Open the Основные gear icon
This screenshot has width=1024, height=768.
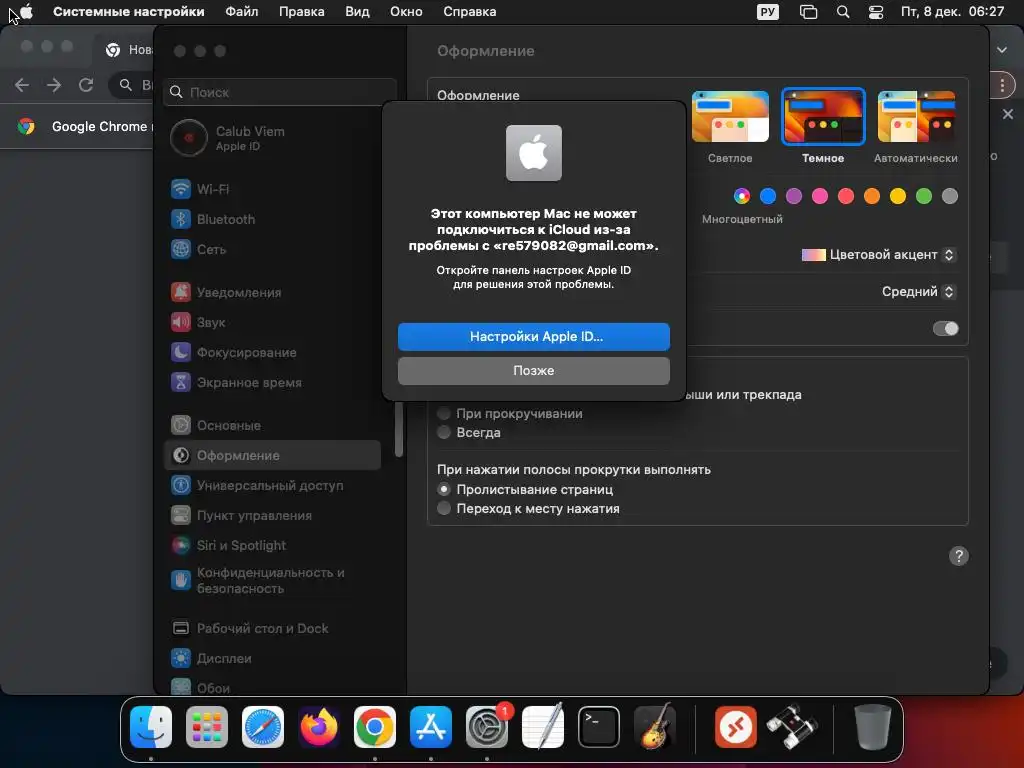coord(181,426)
